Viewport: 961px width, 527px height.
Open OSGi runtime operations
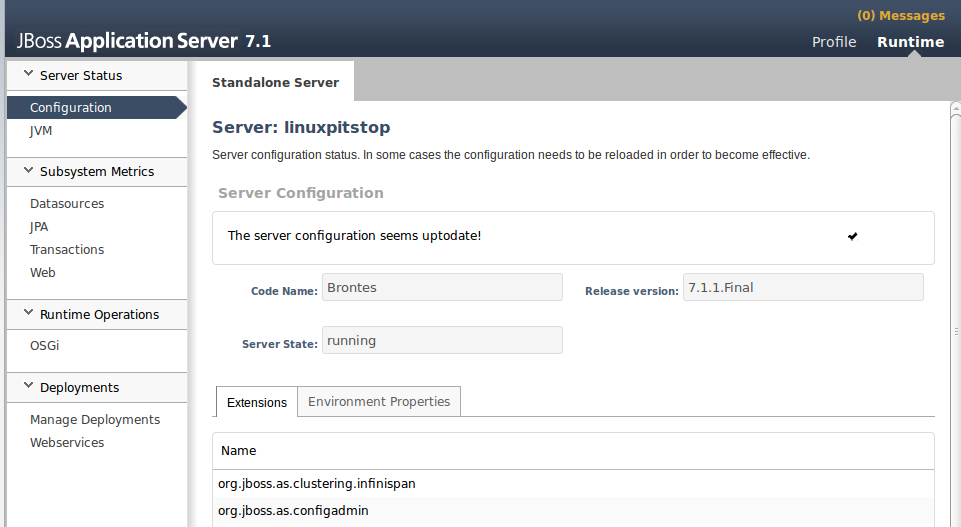[x=44, y=346]
